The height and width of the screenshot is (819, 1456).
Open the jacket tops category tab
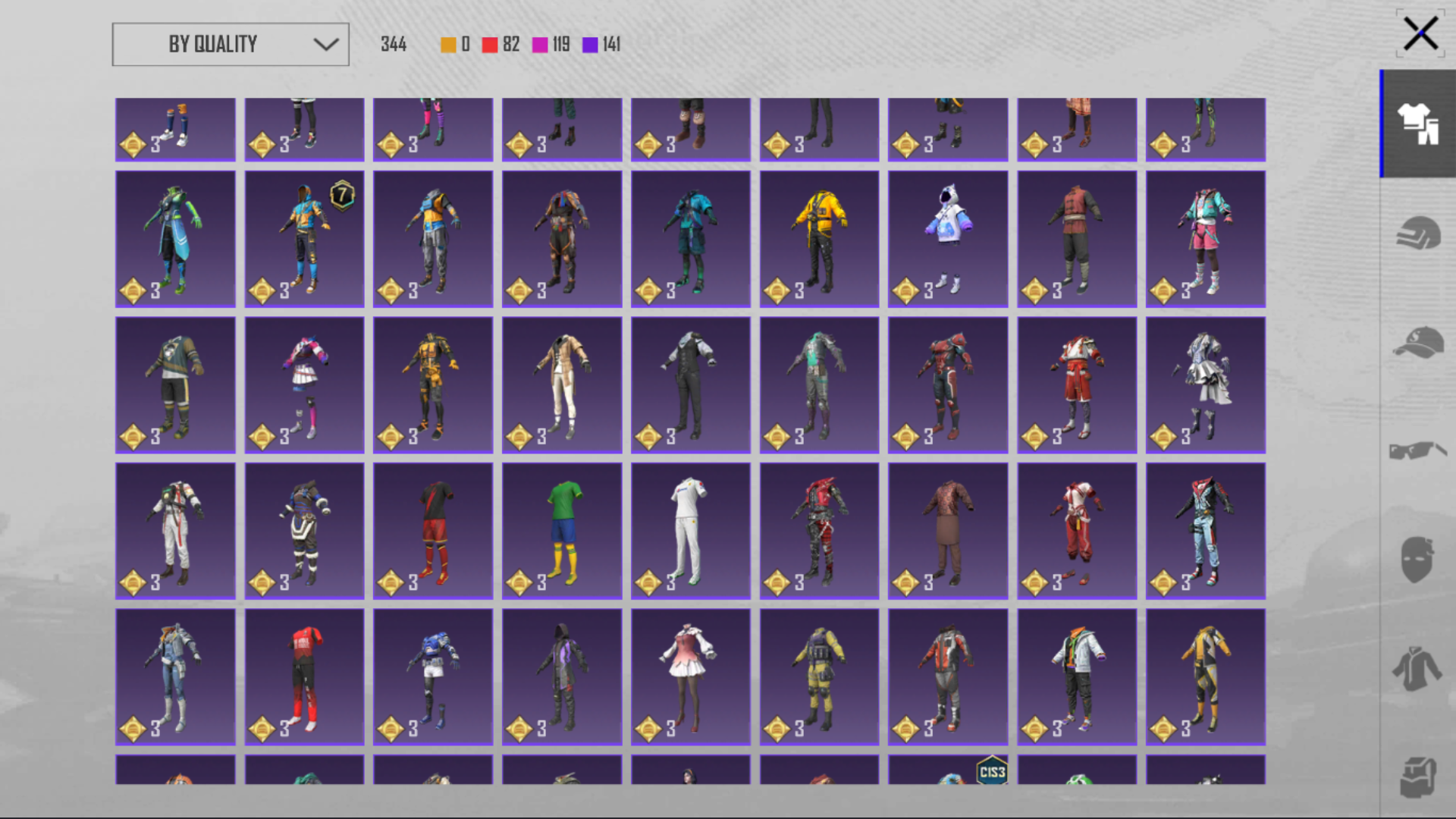coord(1418,670)
